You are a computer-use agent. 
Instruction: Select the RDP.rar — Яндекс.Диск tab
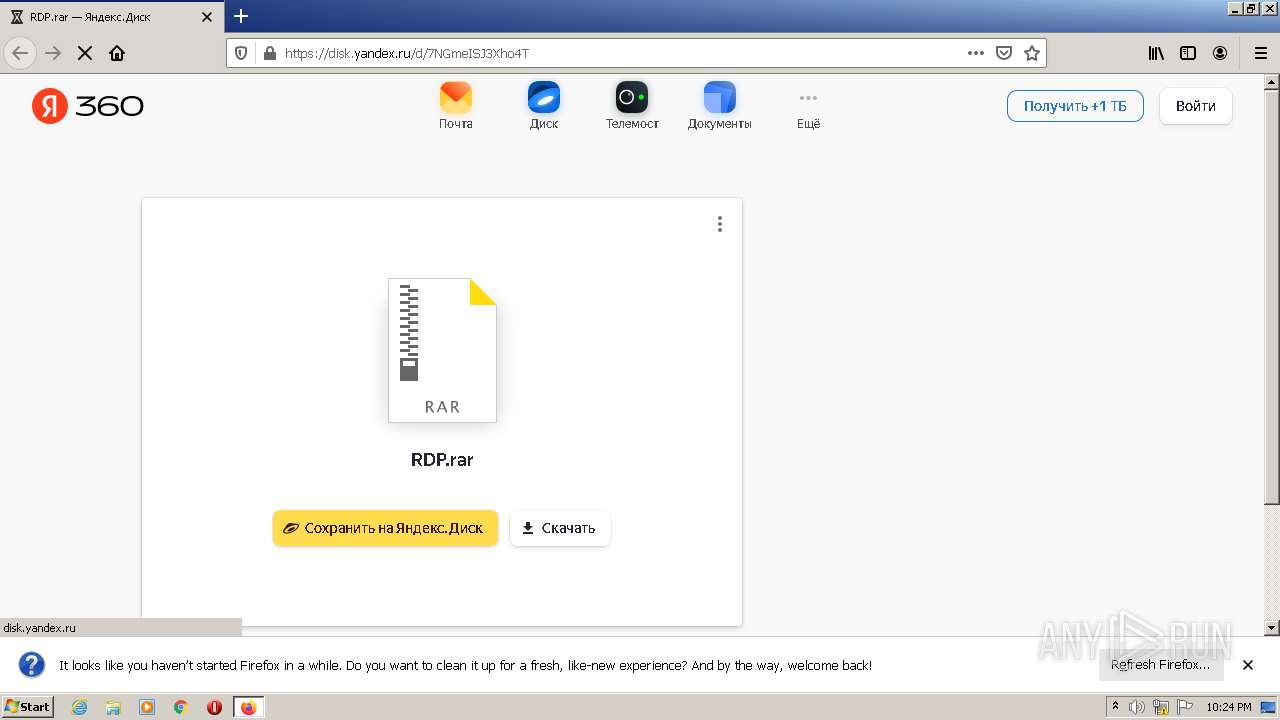pos(111,17)
